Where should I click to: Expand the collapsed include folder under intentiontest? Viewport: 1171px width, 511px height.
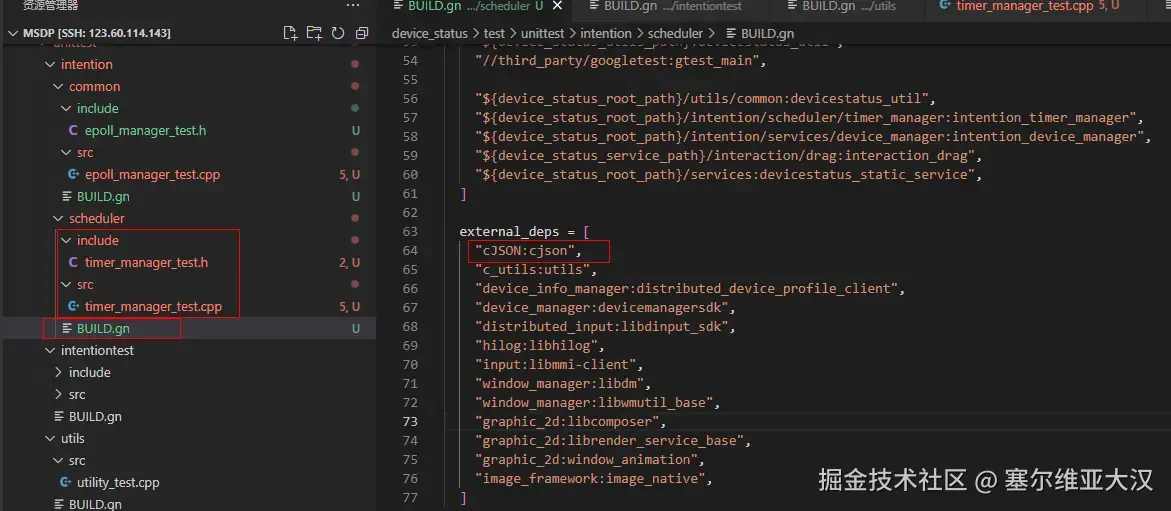[58, 373]
